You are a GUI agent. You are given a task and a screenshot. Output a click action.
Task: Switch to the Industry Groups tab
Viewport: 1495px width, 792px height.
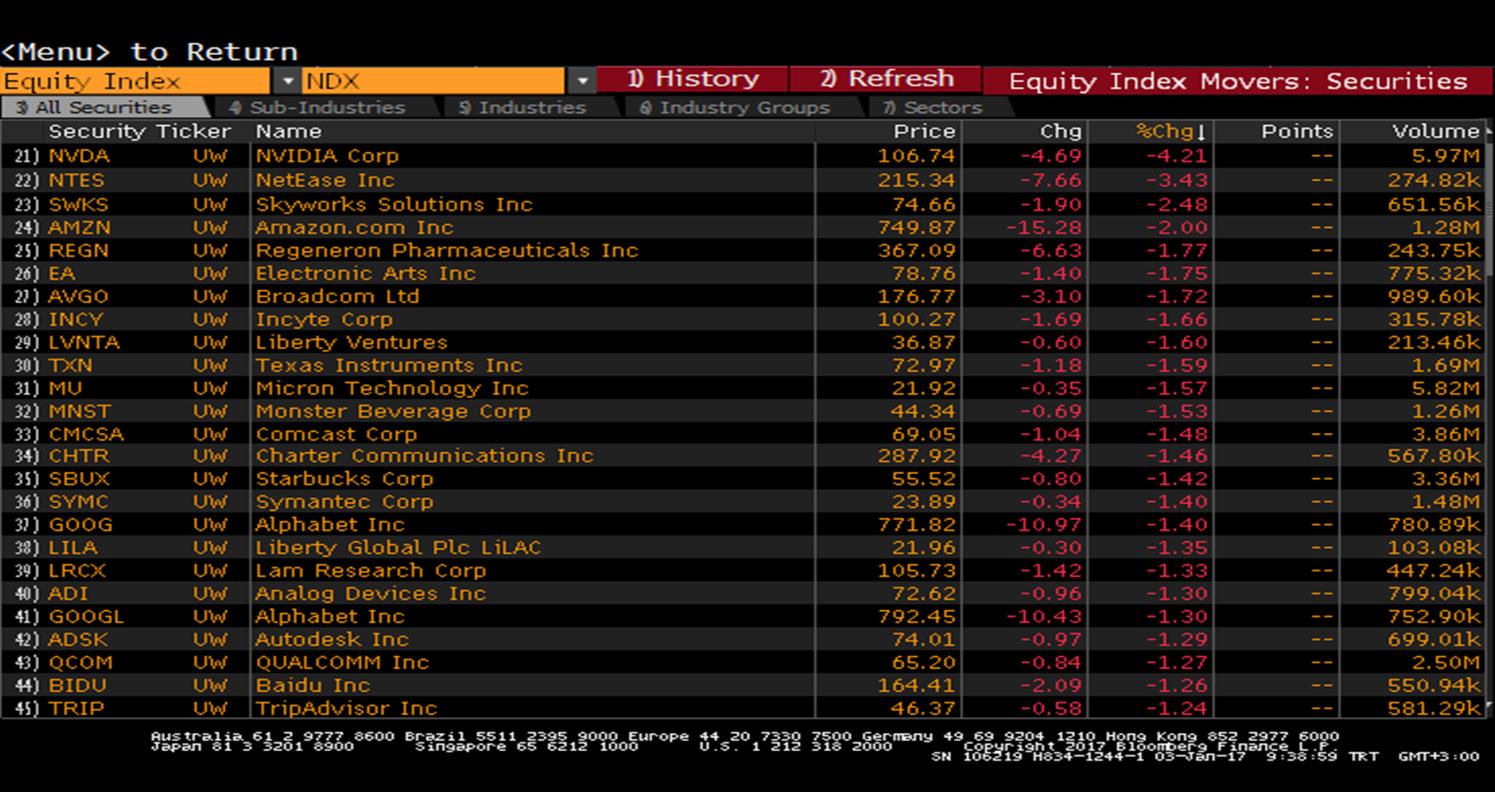(x=743, y=107)
